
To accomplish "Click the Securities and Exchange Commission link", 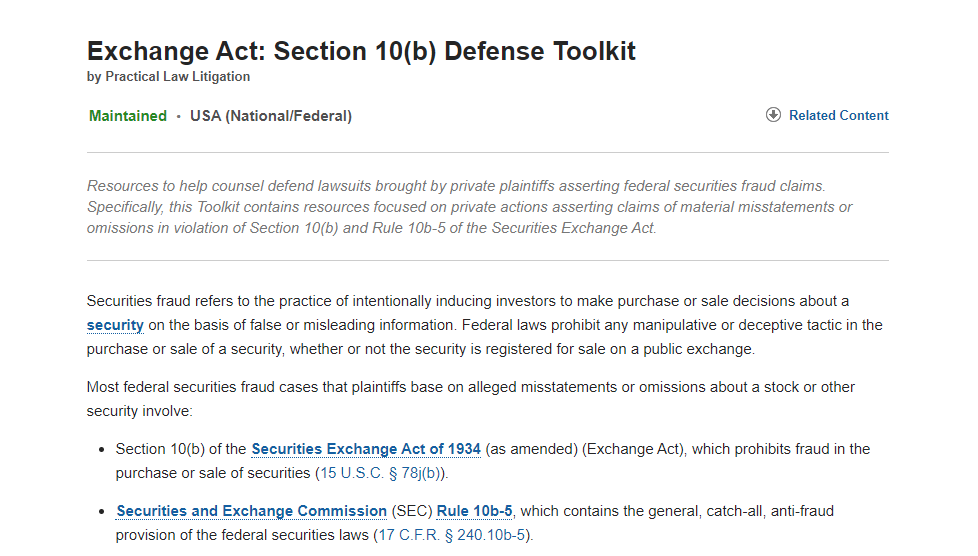I will coord(251,511).
